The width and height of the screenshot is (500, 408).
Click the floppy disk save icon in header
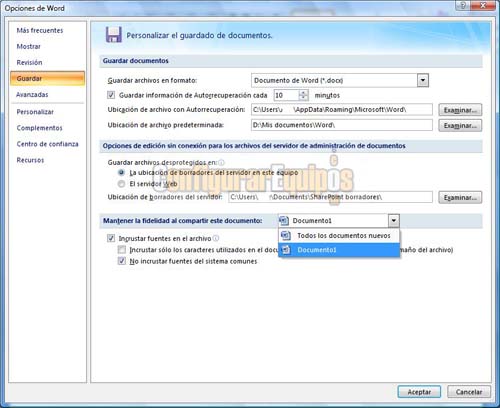[114, 35]
